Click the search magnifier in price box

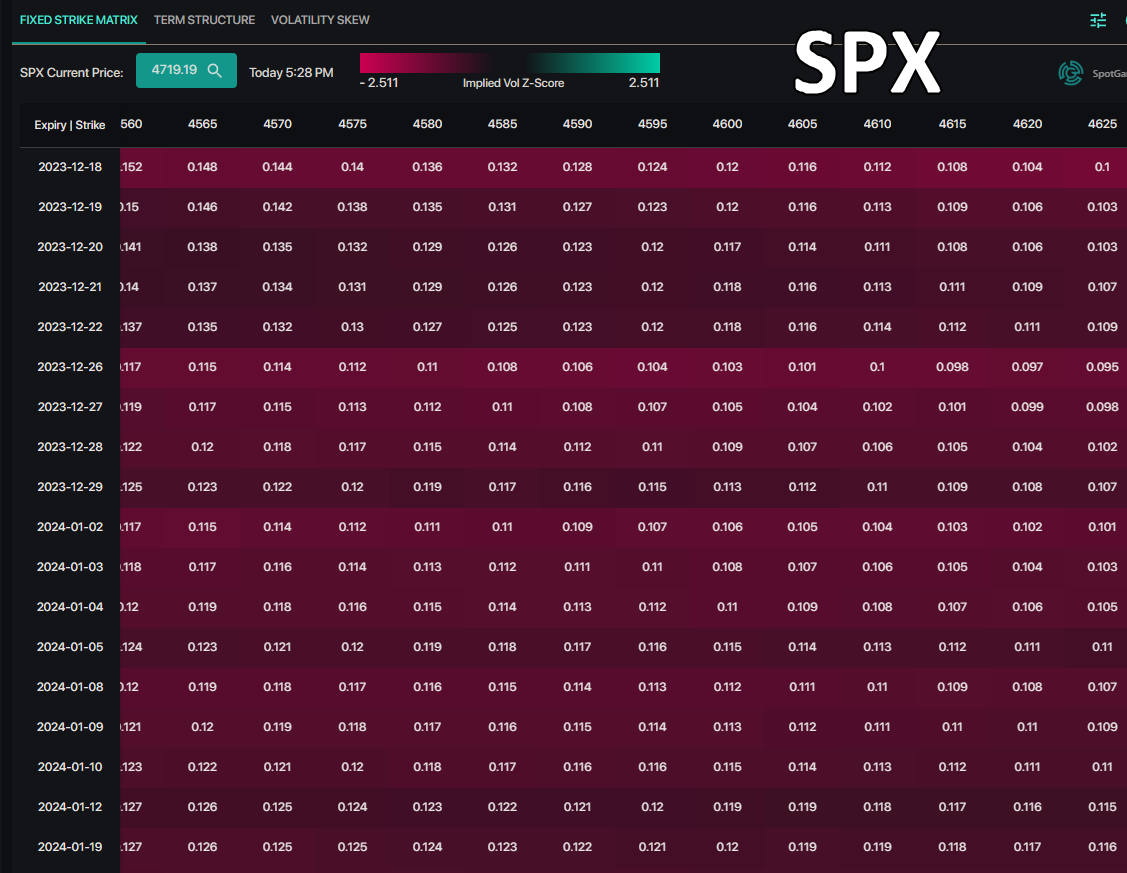click(x=214, y=70)
